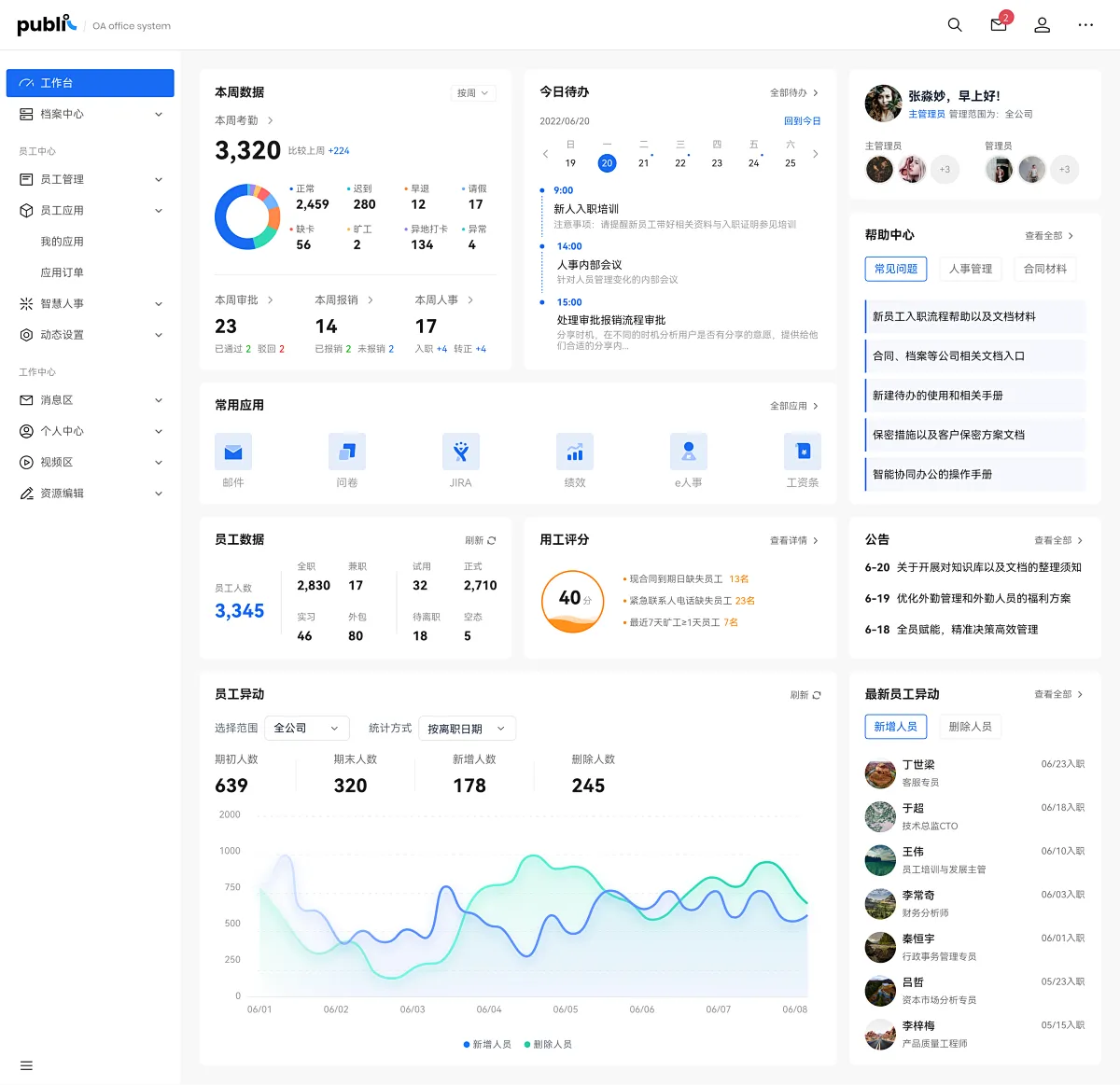The width and height of the screenshot is (1120, 1085).
Task: Open the 绩效 application icon
Action: 574,452
